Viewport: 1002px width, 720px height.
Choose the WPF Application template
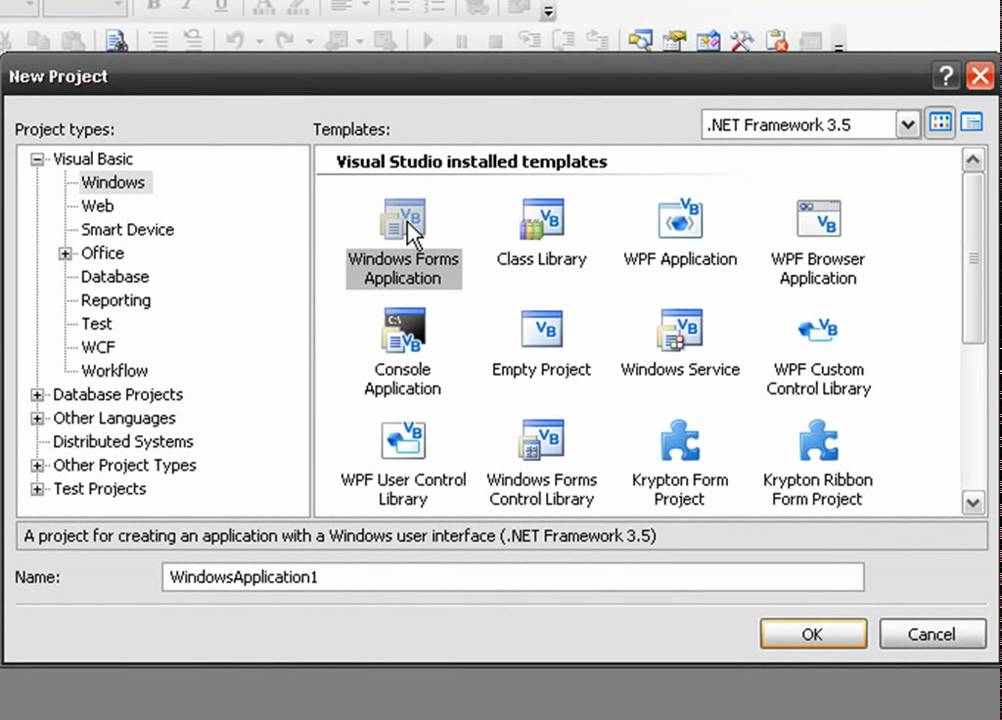[x=680, y=234]
